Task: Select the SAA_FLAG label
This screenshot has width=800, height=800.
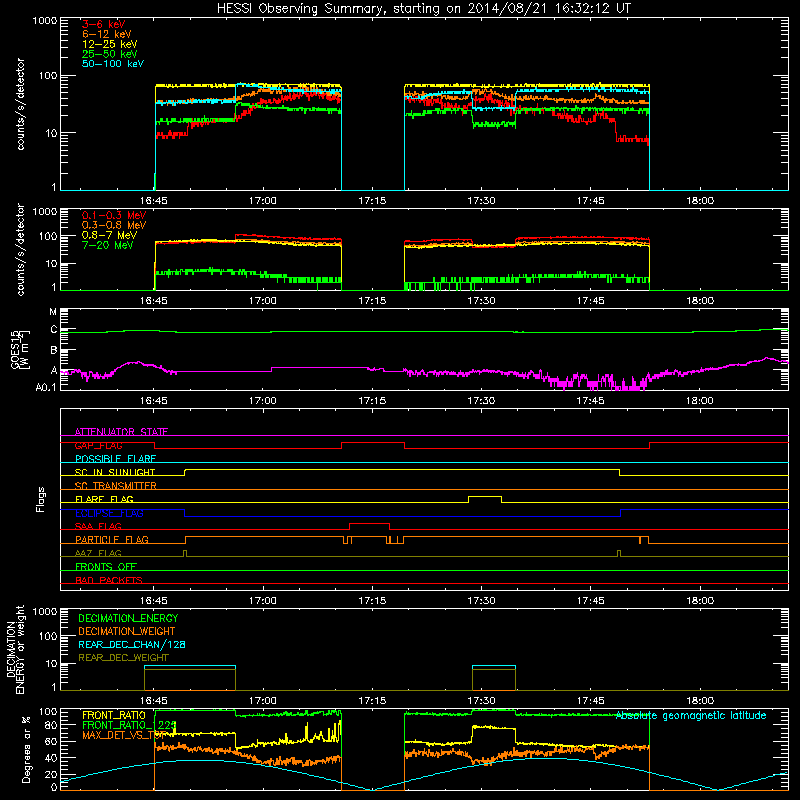Action: 98,526
